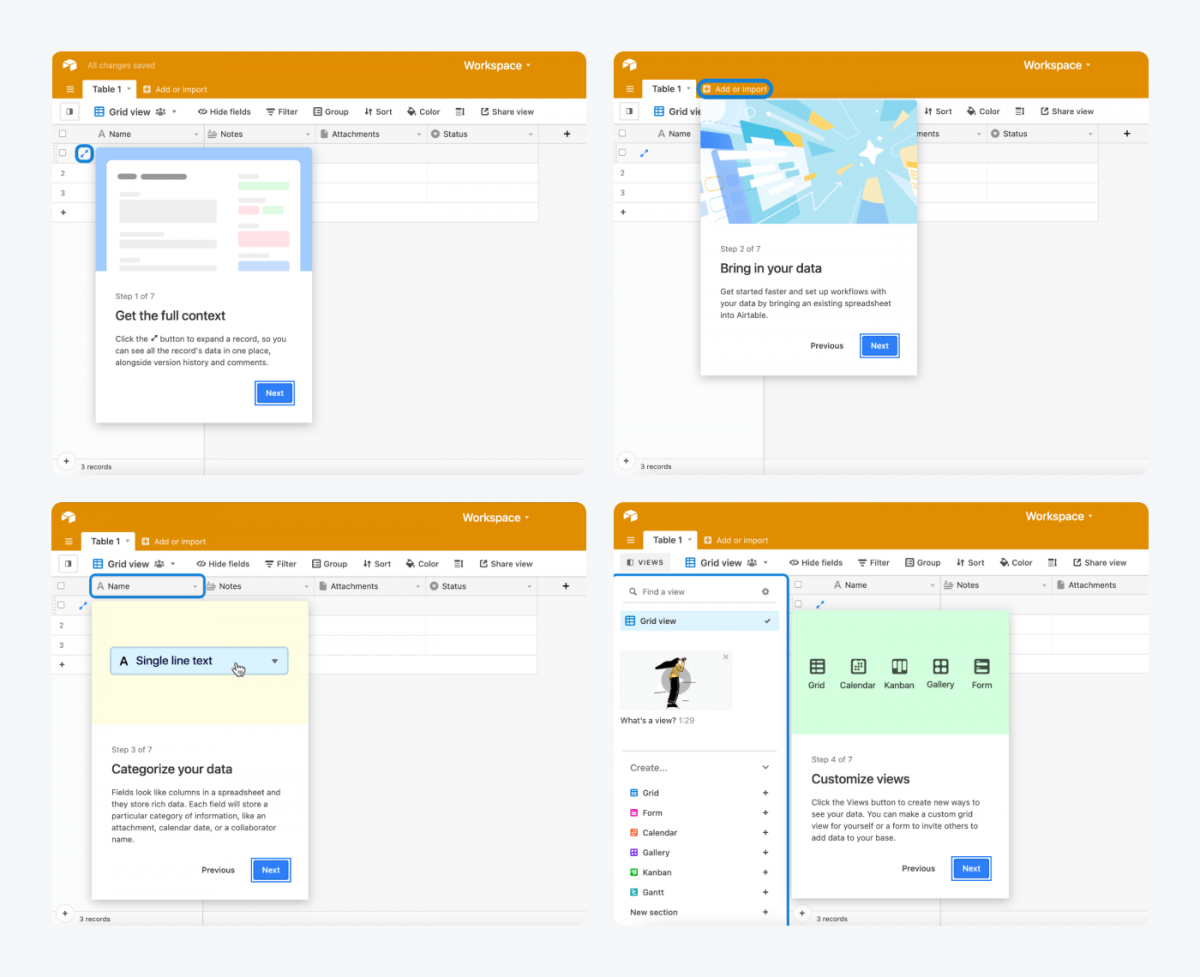Click Hide fields in Step 1 panel toolbar
Image resolution: width=1200 pixels, height=977 pixels.
click(x=224, y=112)
